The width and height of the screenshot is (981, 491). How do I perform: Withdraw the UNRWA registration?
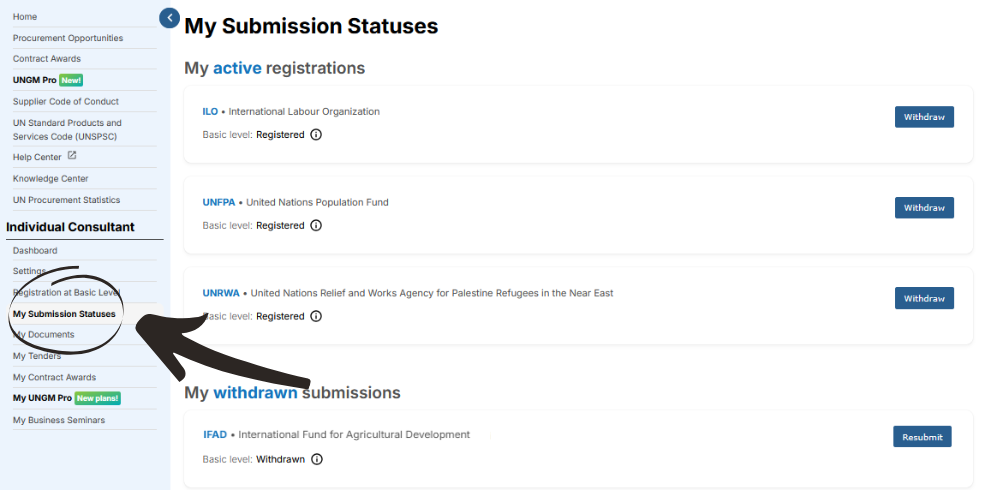[924, 298]
